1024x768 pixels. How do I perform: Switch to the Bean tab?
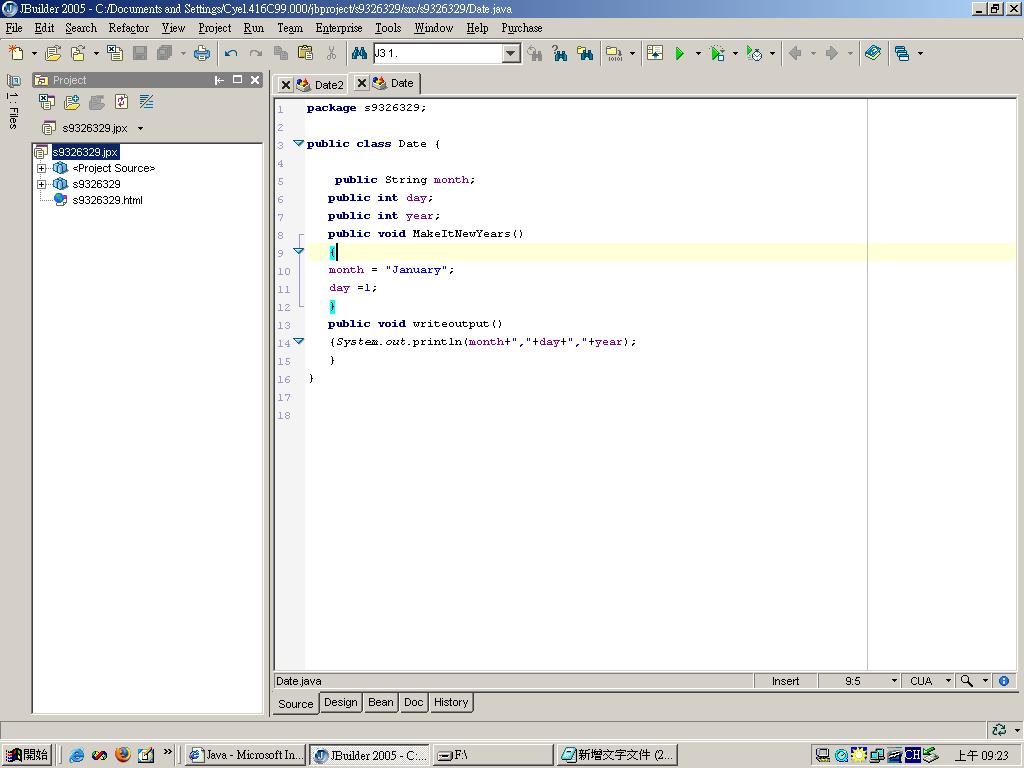pos(381,702)
